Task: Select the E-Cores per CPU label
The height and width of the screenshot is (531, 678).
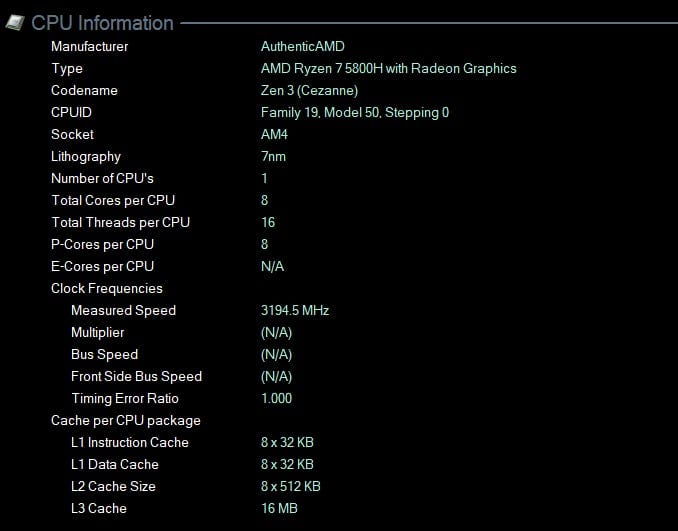Action: [x=102, y=266]
